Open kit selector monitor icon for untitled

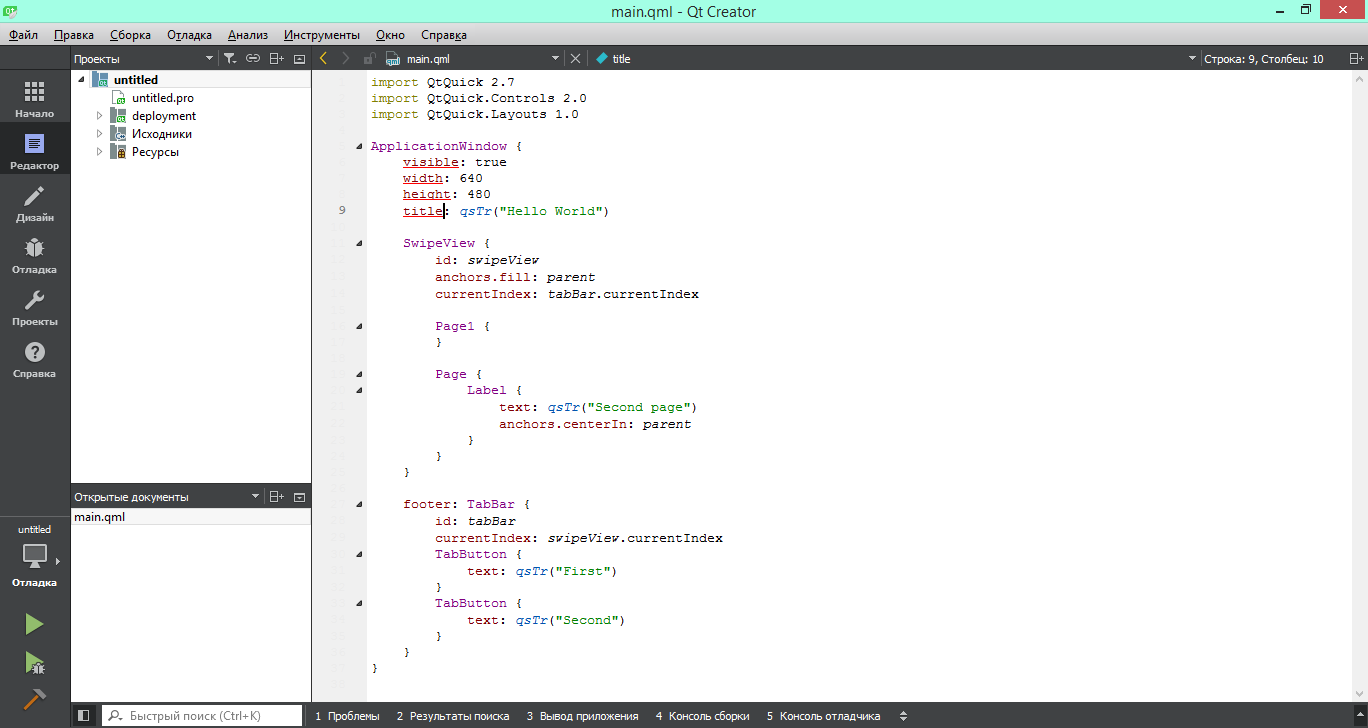(x=35, y=555)
